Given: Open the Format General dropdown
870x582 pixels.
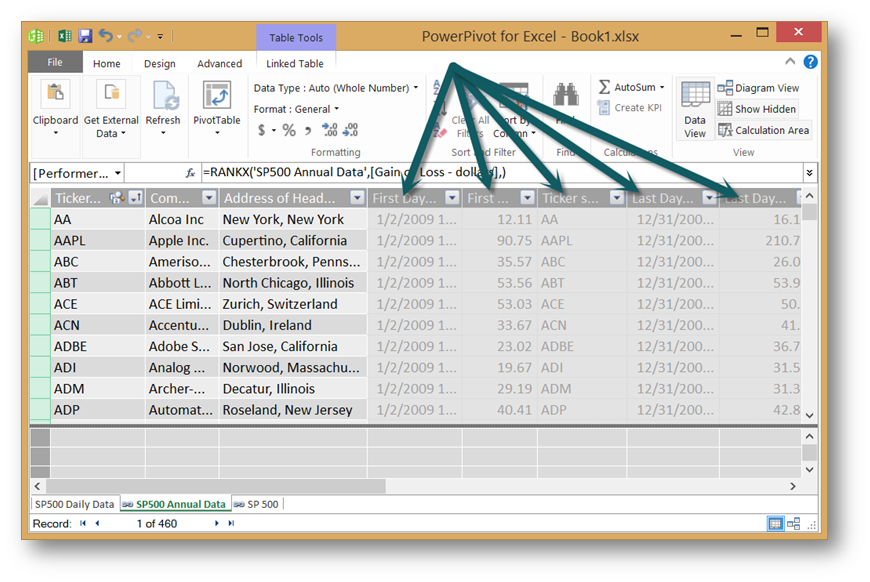Looking at the screenshot, I should coord(296,109).
